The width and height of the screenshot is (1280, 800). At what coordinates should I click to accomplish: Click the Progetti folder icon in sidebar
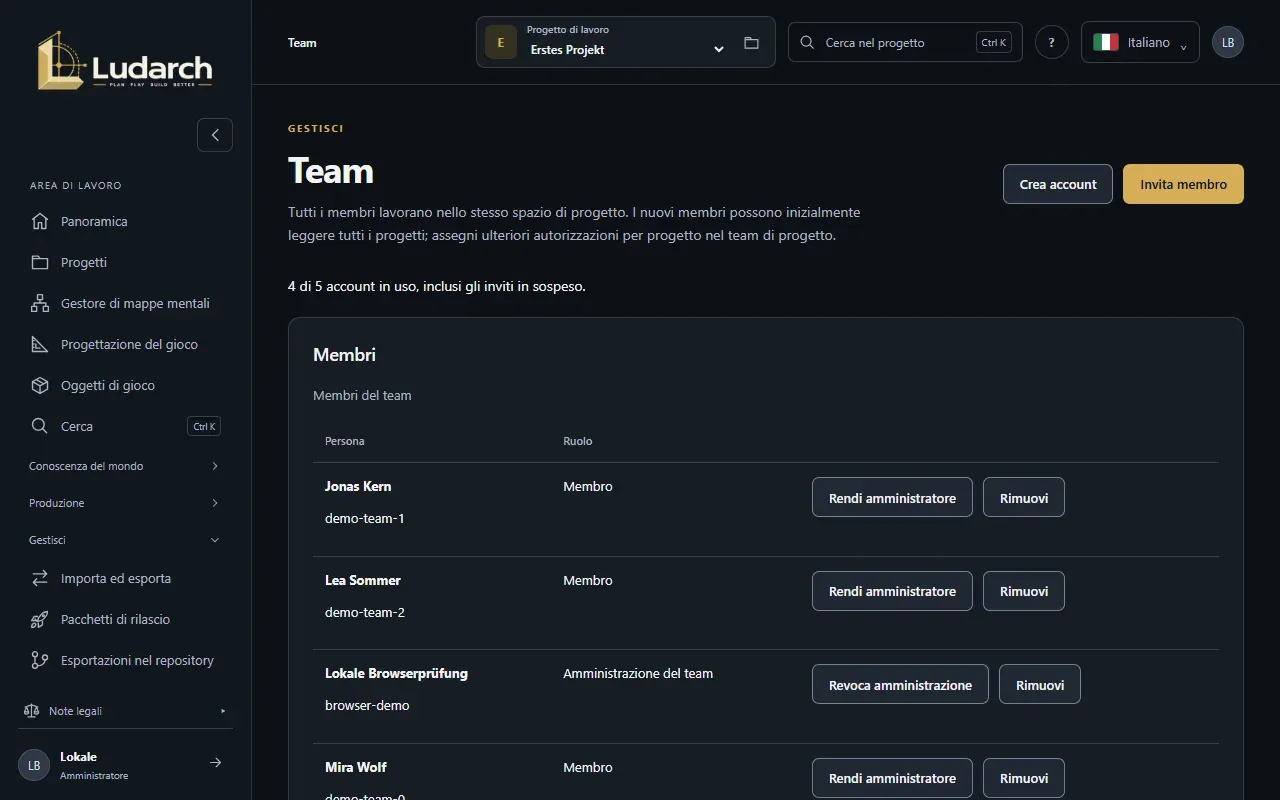[x=40, y=262]
